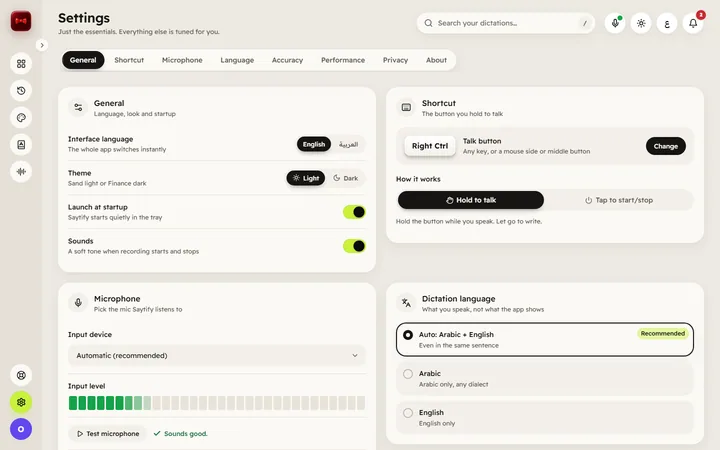The width and height of the screenshot is (720, 450).
Task: Switch to the About tab
Action: point(436,60)
